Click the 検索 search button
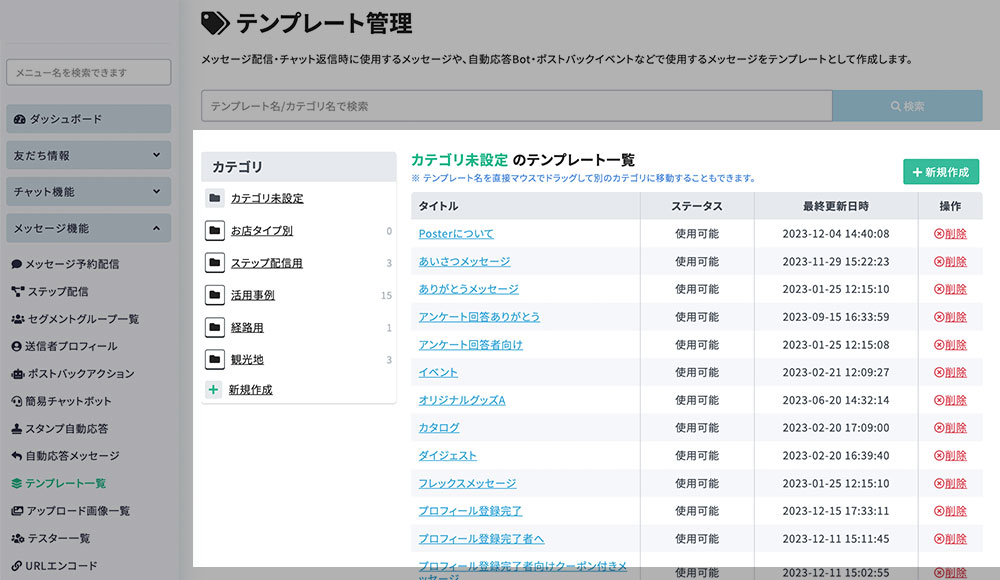 (x=907, y=106)
